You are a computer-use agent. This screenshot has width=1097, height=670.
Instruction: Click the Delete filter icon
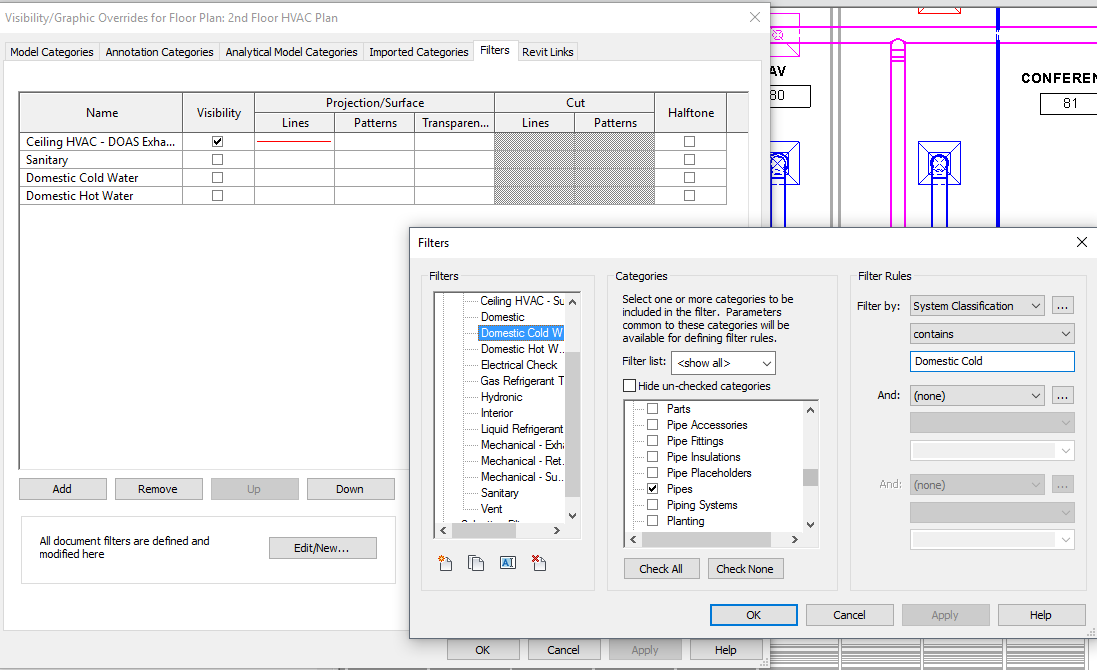(539, 563)
